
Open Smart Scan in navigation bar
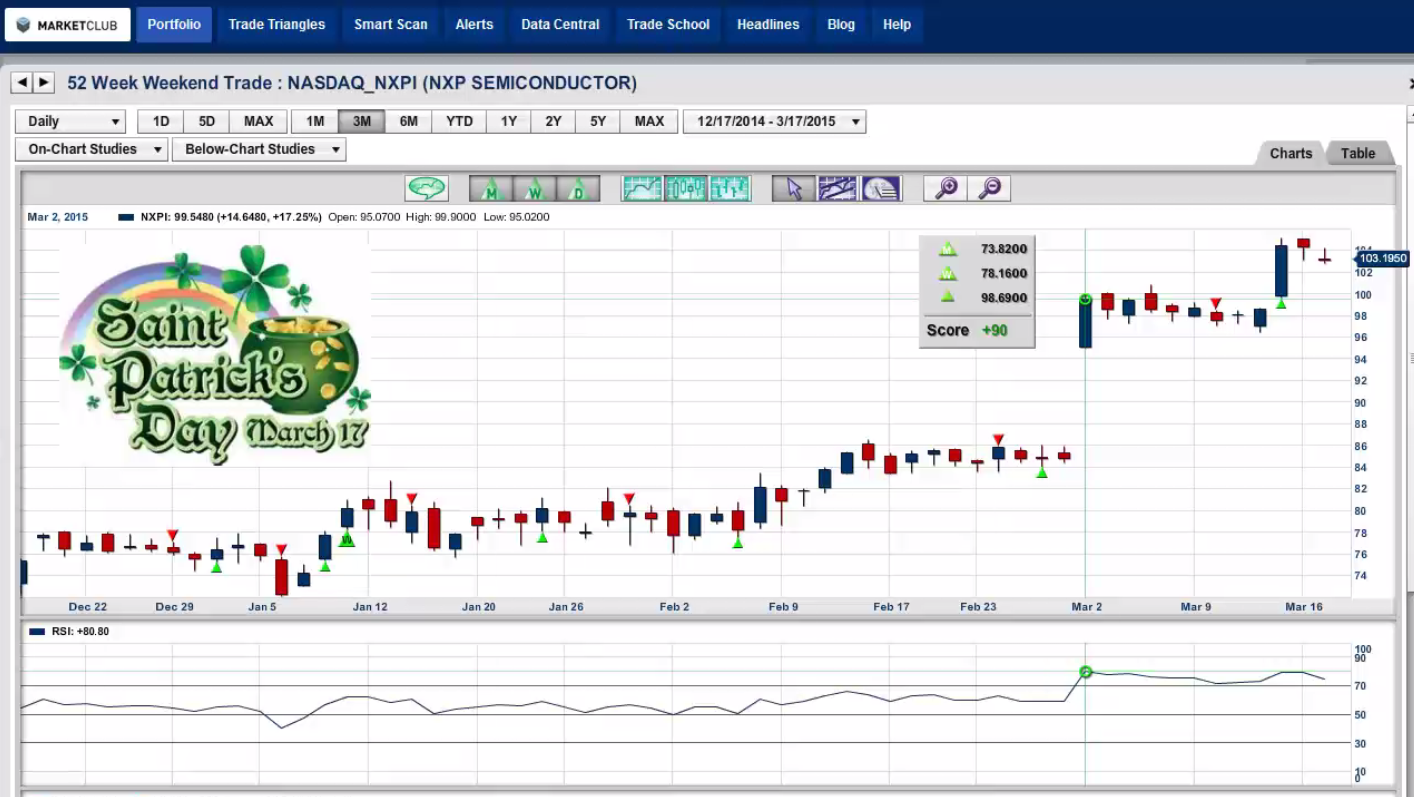(390, 24)
